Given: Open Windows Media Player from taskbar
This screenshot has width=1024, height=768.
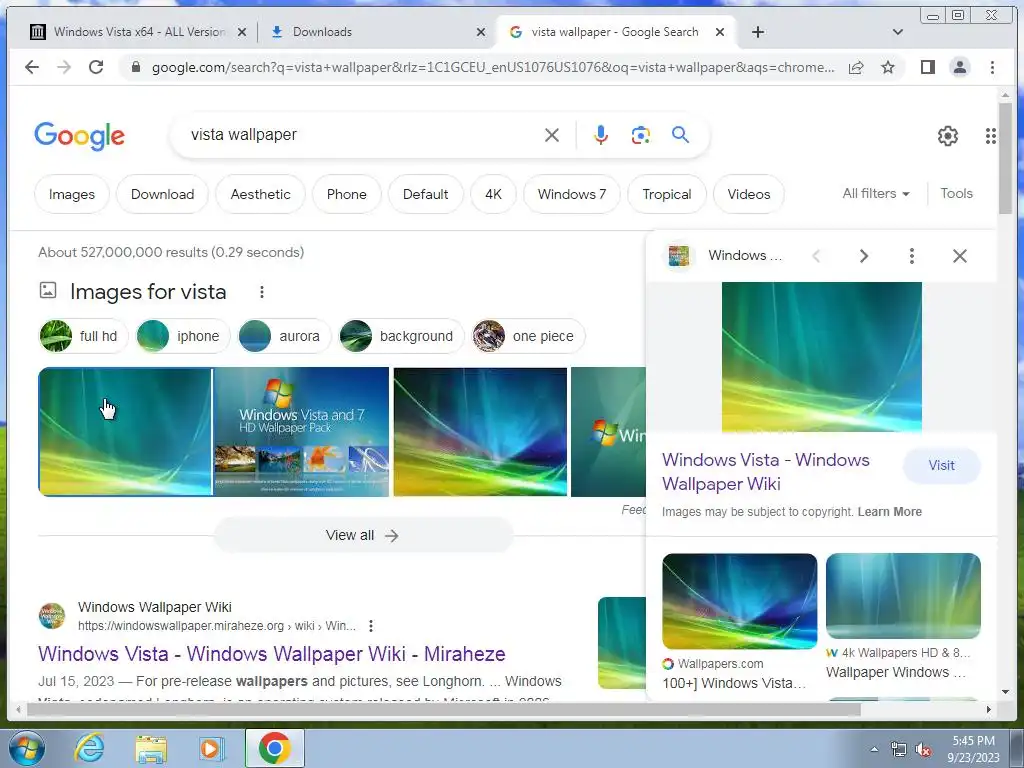Looking at the screenshot, I should click(x=212, y=748).
